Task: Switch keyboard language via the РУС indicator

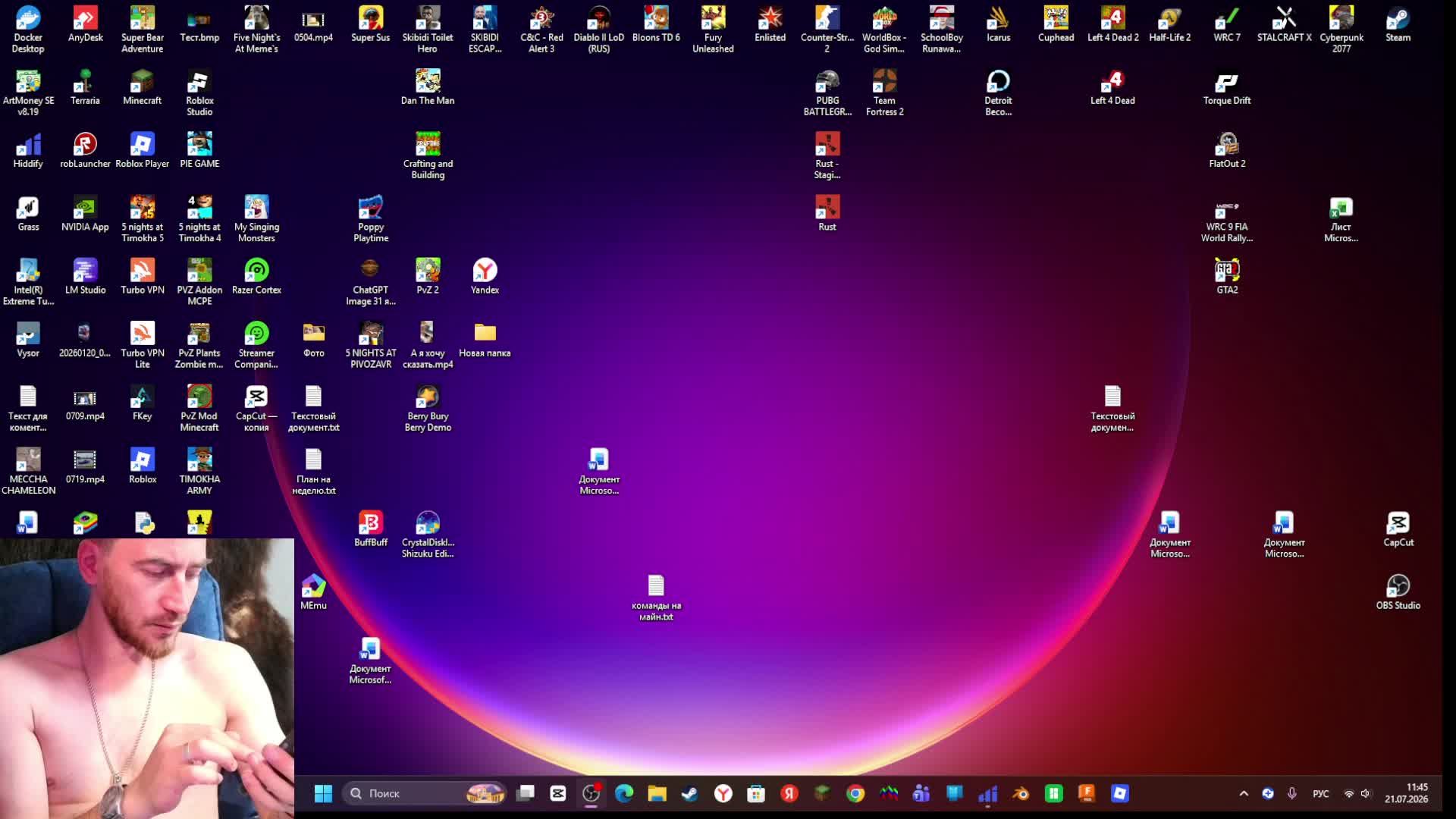Action: click(1321, 793)
